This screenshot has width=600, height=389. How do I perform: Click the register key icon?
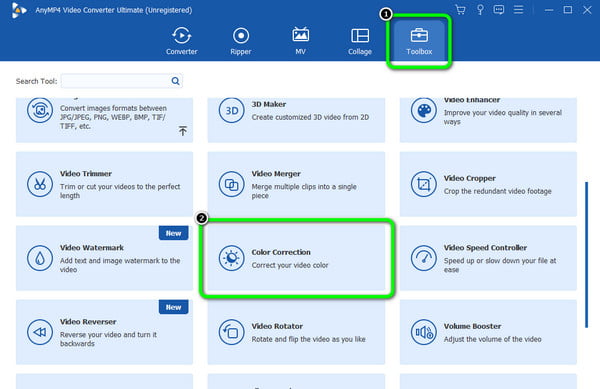point(480,10)
